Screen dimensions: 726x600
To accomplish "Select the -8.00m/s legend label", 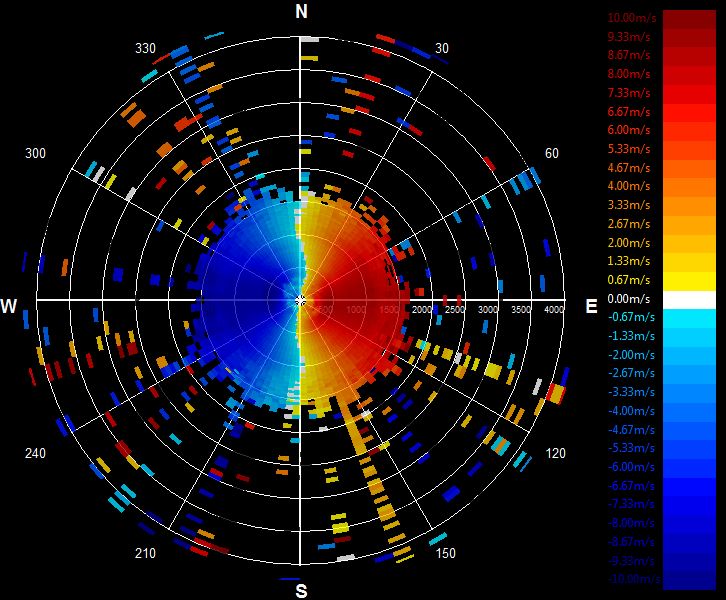I will coord(631,523).
